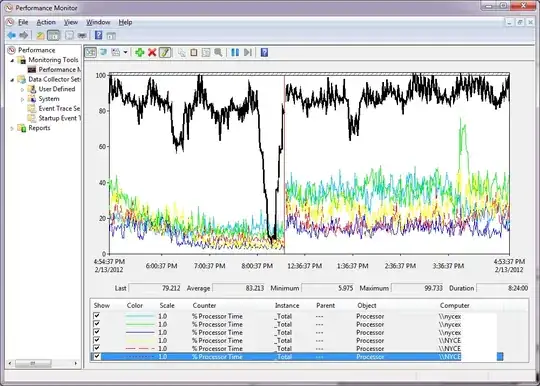Click the tree pane horizontal scrollbar thumb

pos(33,363)
